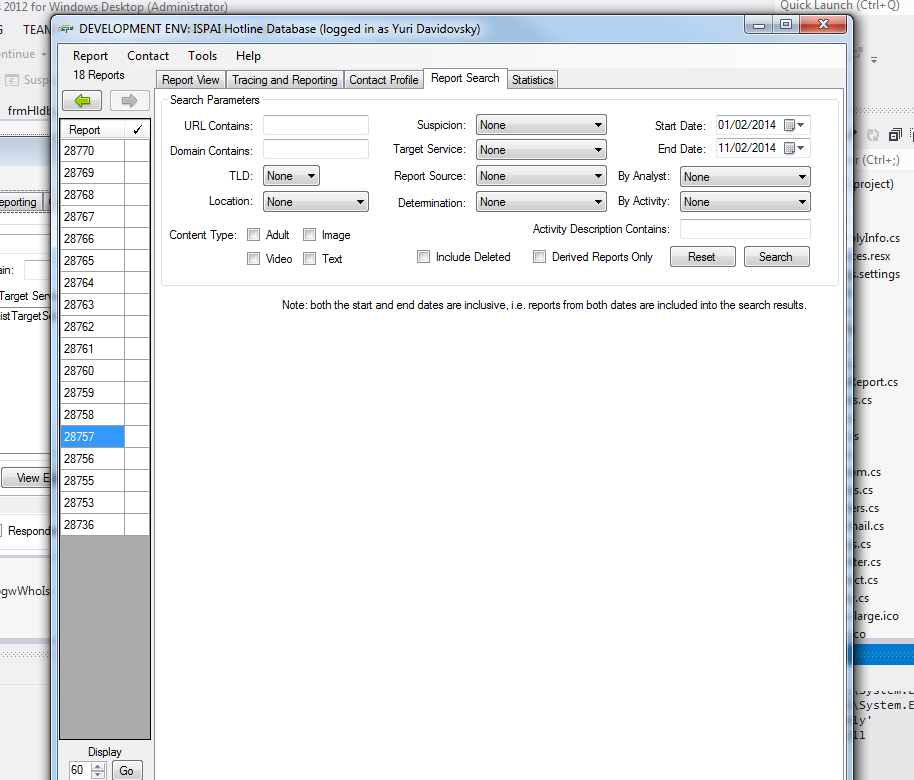Click the green back arrow button
The height and width of the screenshot is (780, 914).
tap(82, 100)
